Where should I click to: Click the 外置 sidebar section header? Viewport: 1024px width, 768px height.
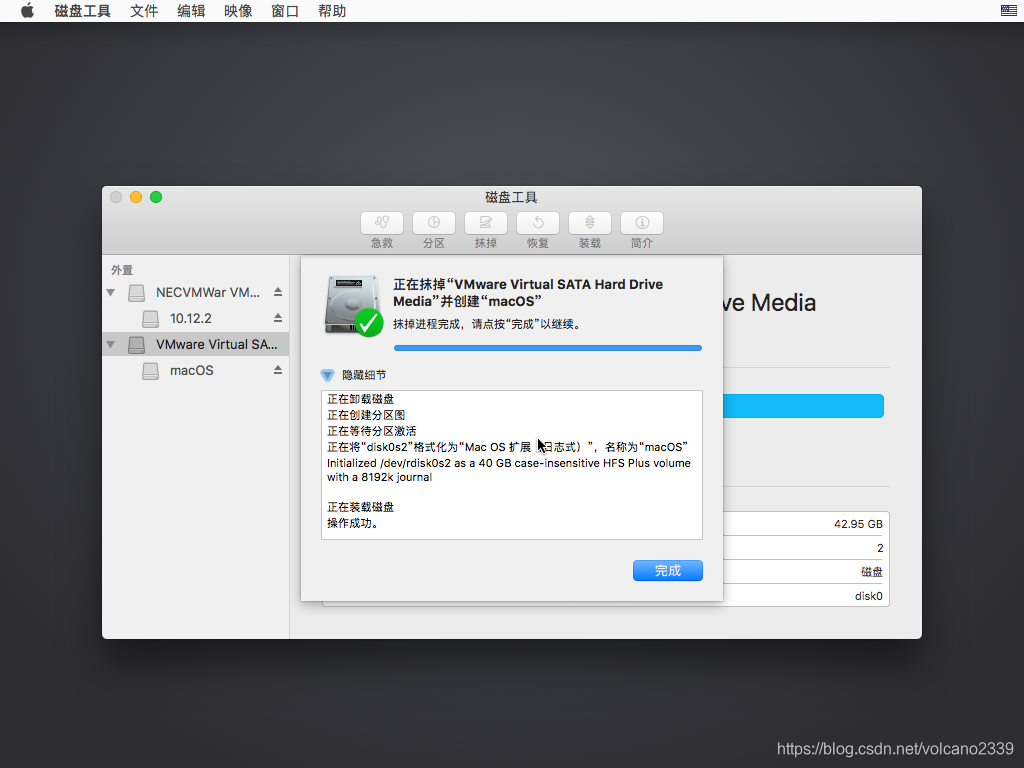click(x=121, y=270)
